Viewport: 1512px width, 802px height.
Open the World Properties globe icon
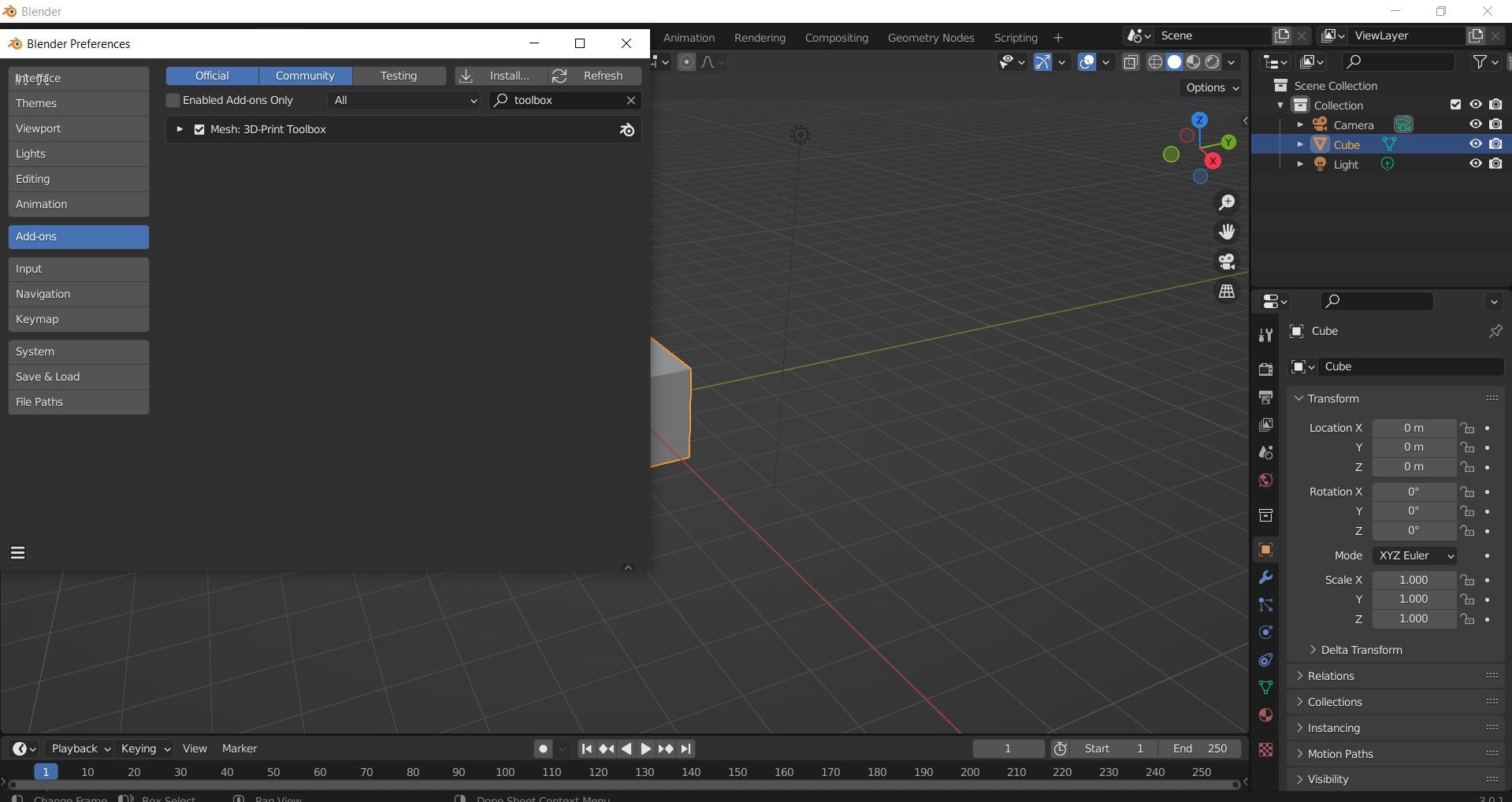tap(1265, 480)
